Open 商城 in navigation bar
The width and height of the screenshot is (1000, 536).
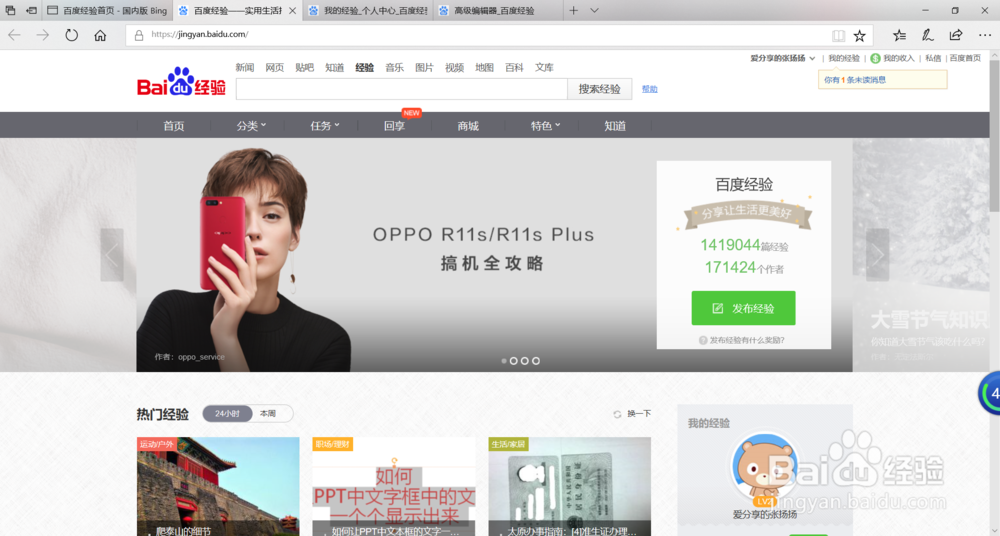[x=467, y=126]
